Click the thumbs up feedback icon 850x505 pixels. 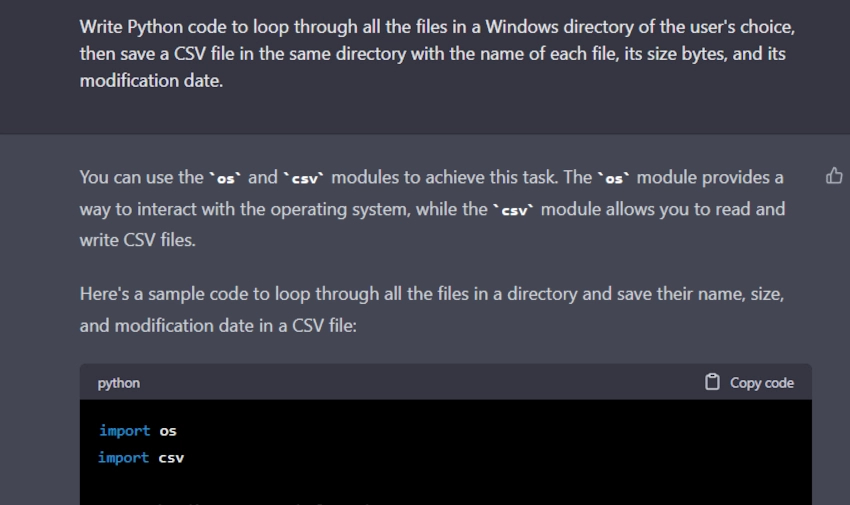(x=834, y=177)
